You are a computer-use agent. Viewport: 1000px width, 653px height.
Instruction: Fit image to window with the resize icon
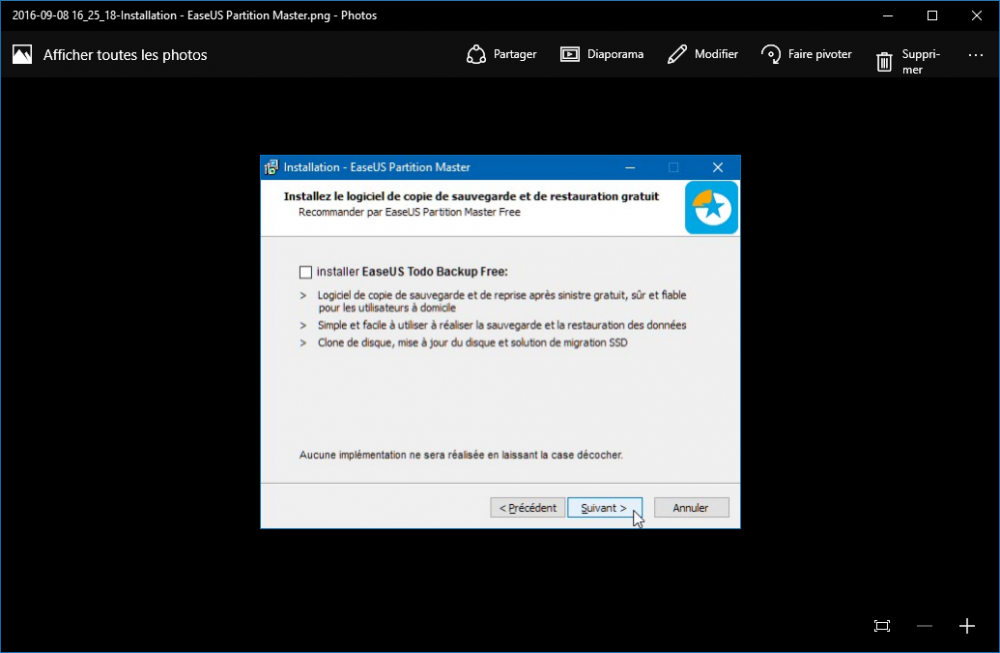tap(882, 626)
